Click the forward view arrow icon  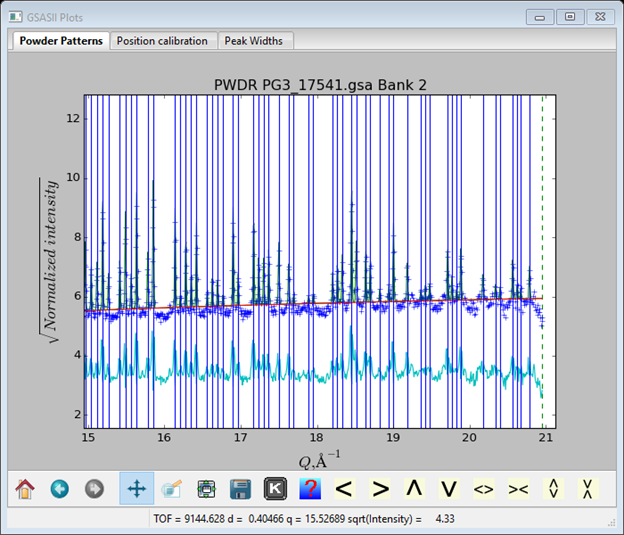[94, 489]
